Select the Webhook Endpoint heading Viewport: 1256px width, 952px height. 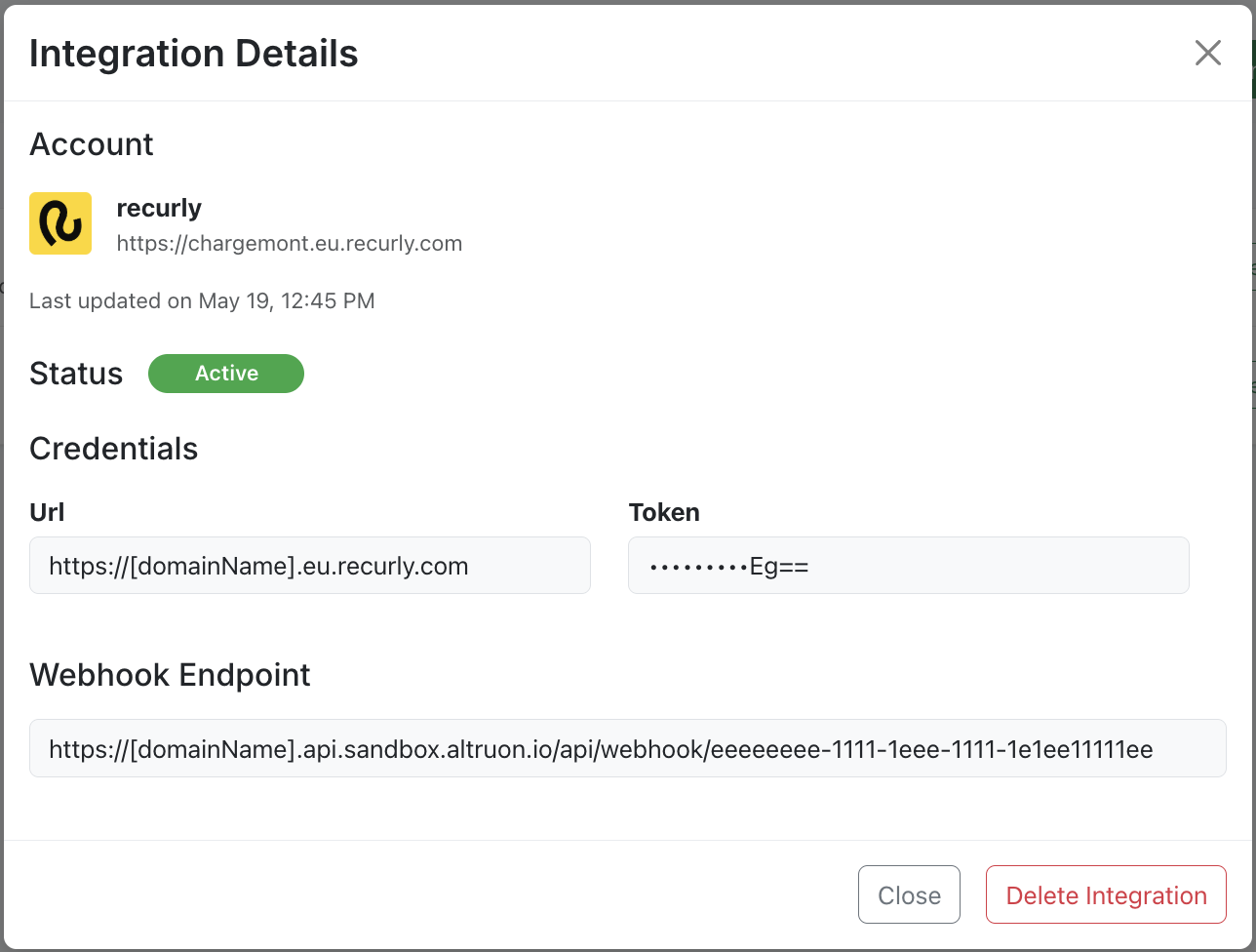point(170,674)
